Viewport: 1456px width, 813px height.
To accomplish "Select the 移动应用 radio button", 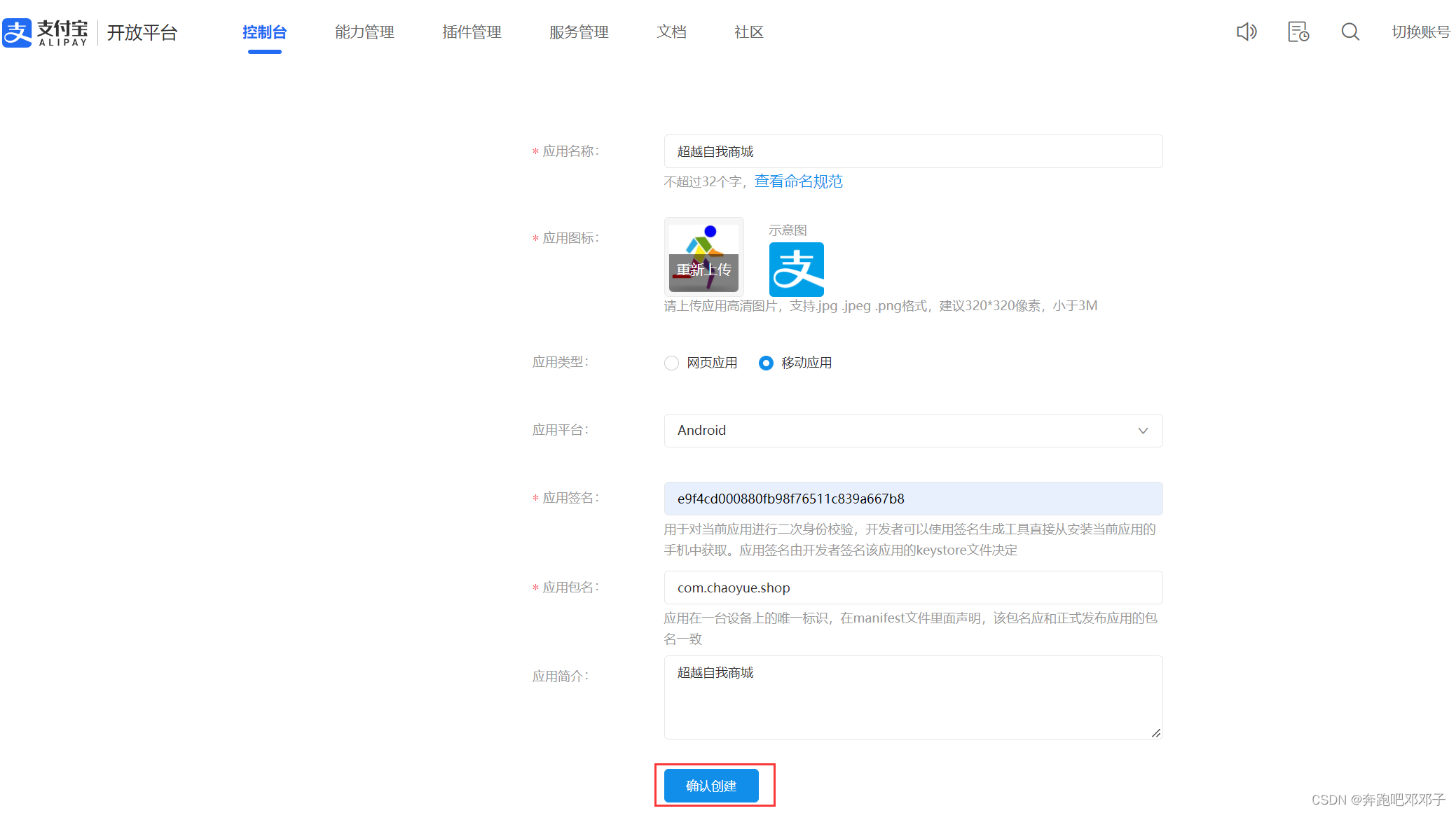I will [x=766, y=363].
